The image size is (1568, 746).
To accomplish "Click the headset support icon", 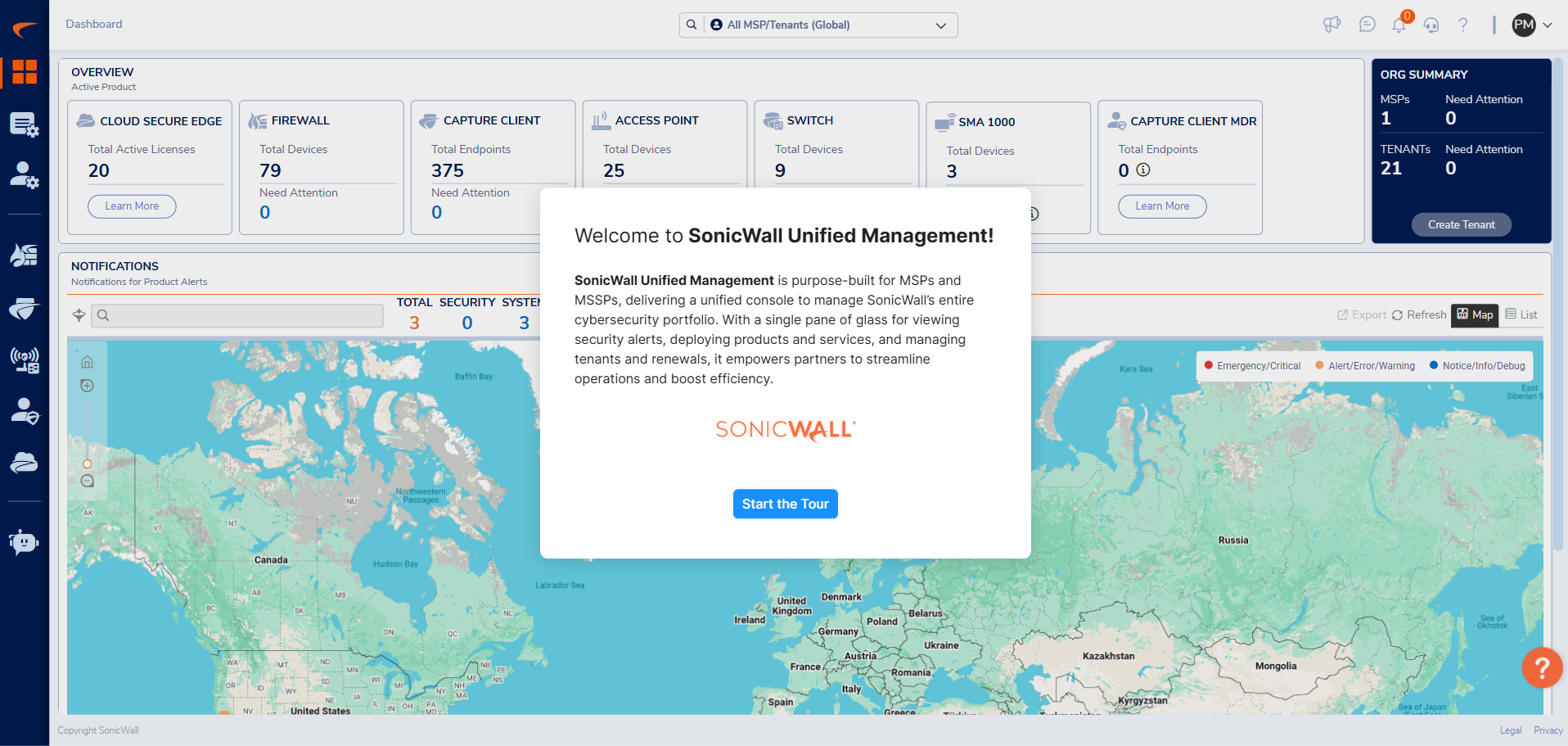I will click(x=1431, y=25).
